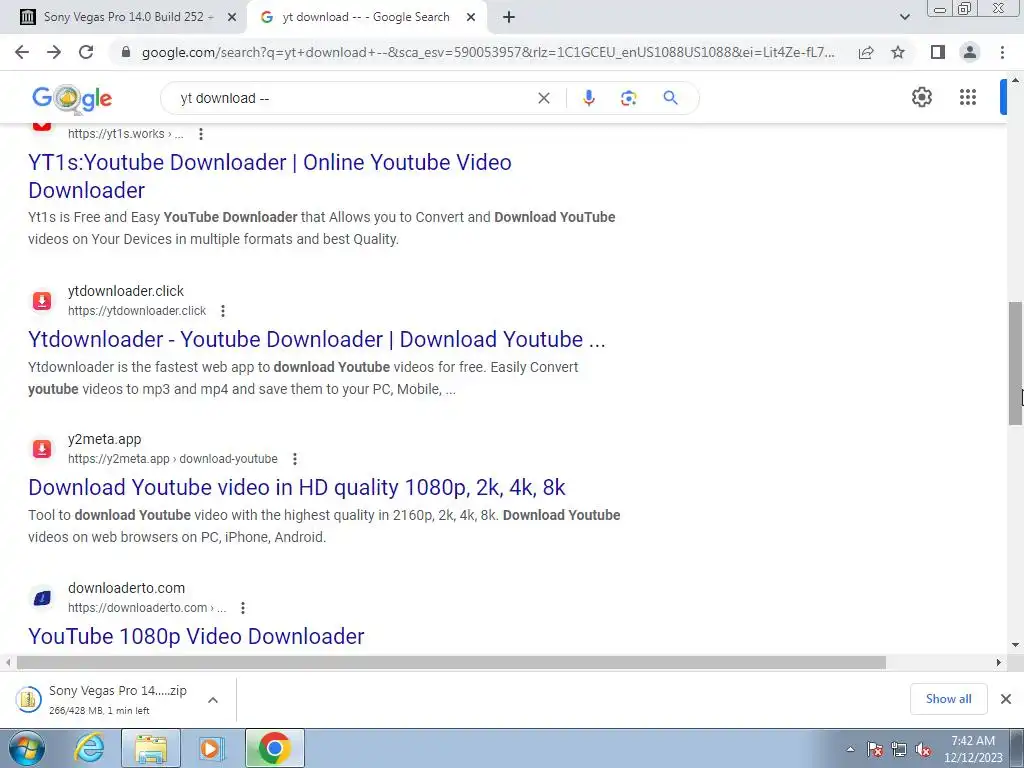Click the taskbar clock showing 7:42 AM
Image resolution: width=1024 pixels, height=768 pixels.
(973, 749)
